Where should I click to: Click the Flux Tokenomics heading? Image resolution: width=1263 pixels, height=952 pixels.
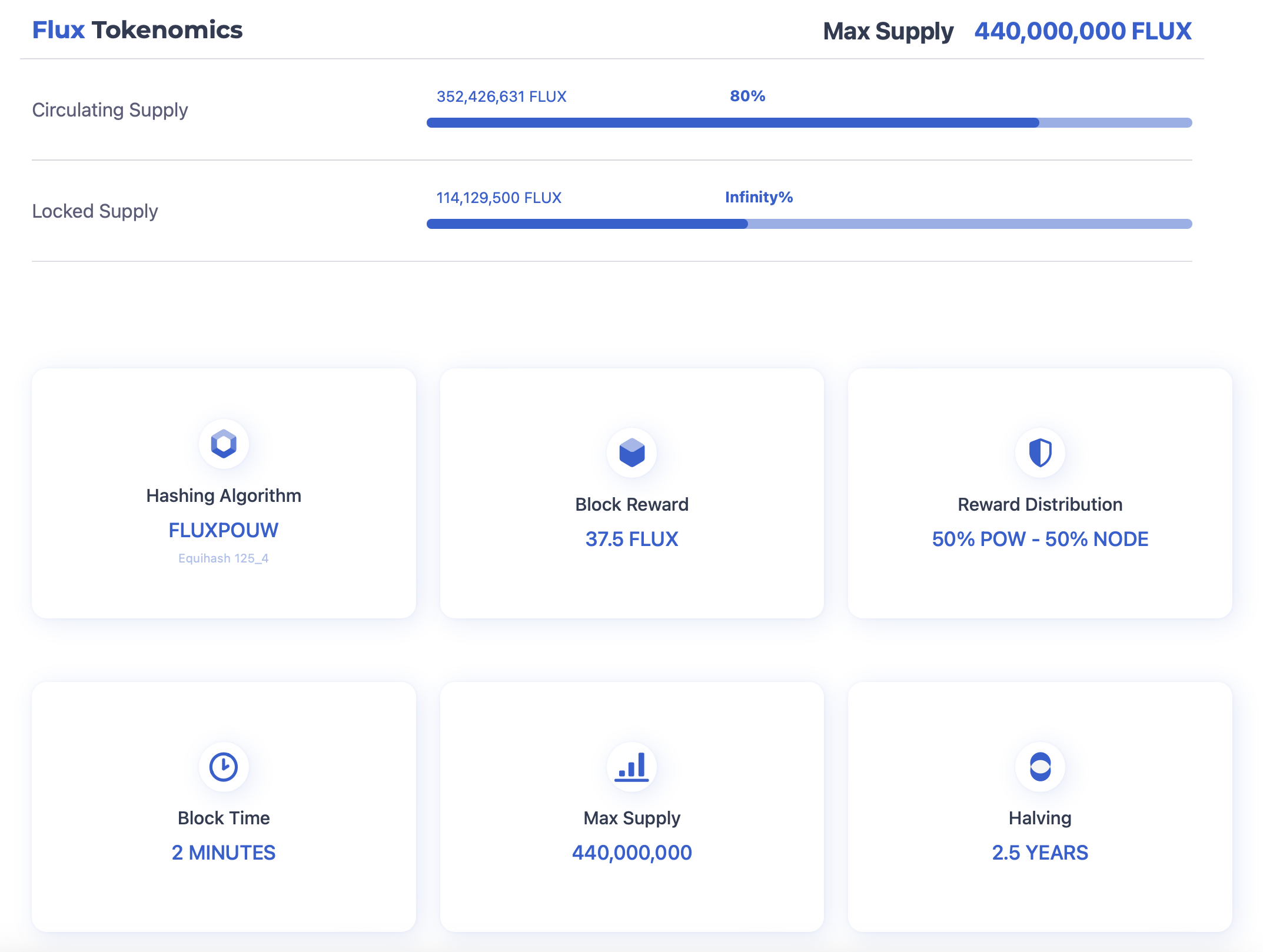pos(137,30)
